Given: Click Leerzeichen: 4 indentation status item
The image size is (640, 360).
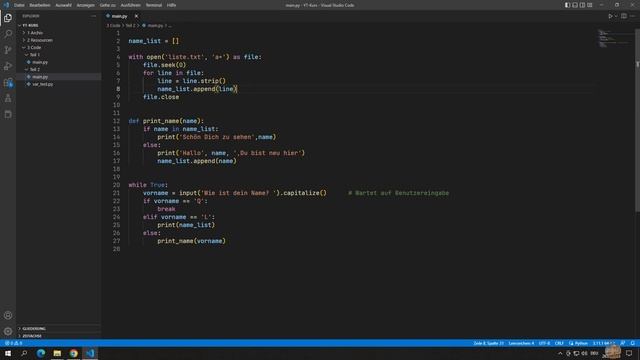Looking at the screenshot, I should [521, 343].
